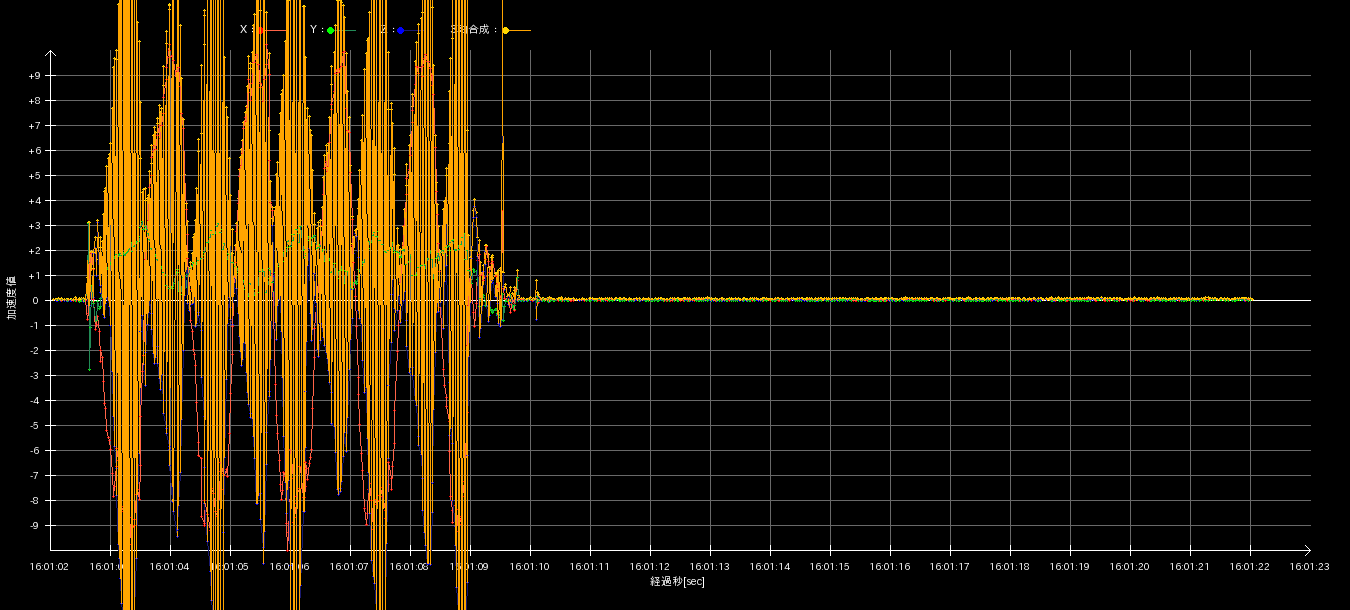Viewport: 1350px width, 610px height.
Task: Click the 経過秒[sec] axis title
Action: [677, 581]
